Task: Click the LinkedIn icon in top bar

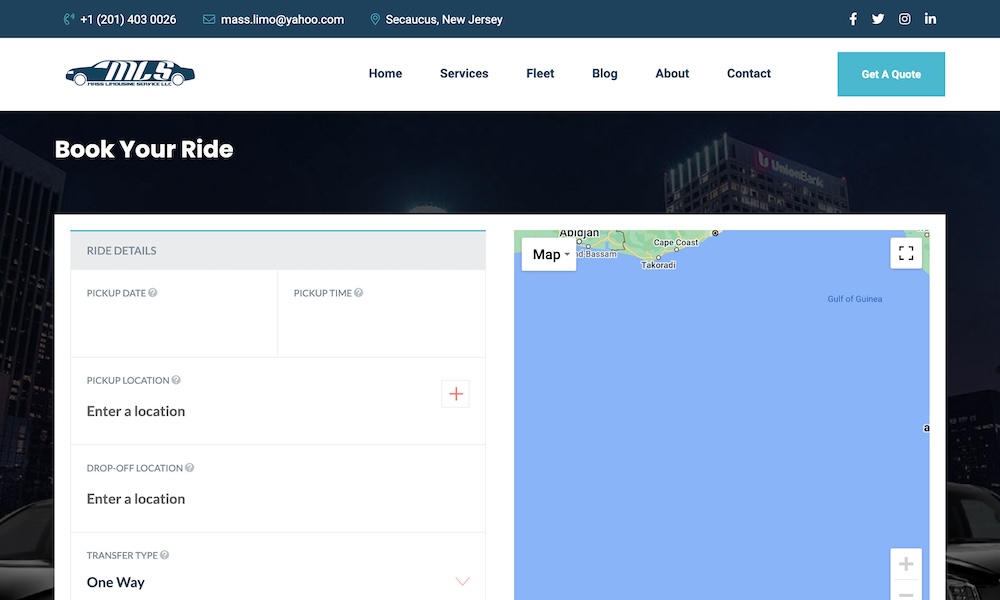Action: coord(931,19)
